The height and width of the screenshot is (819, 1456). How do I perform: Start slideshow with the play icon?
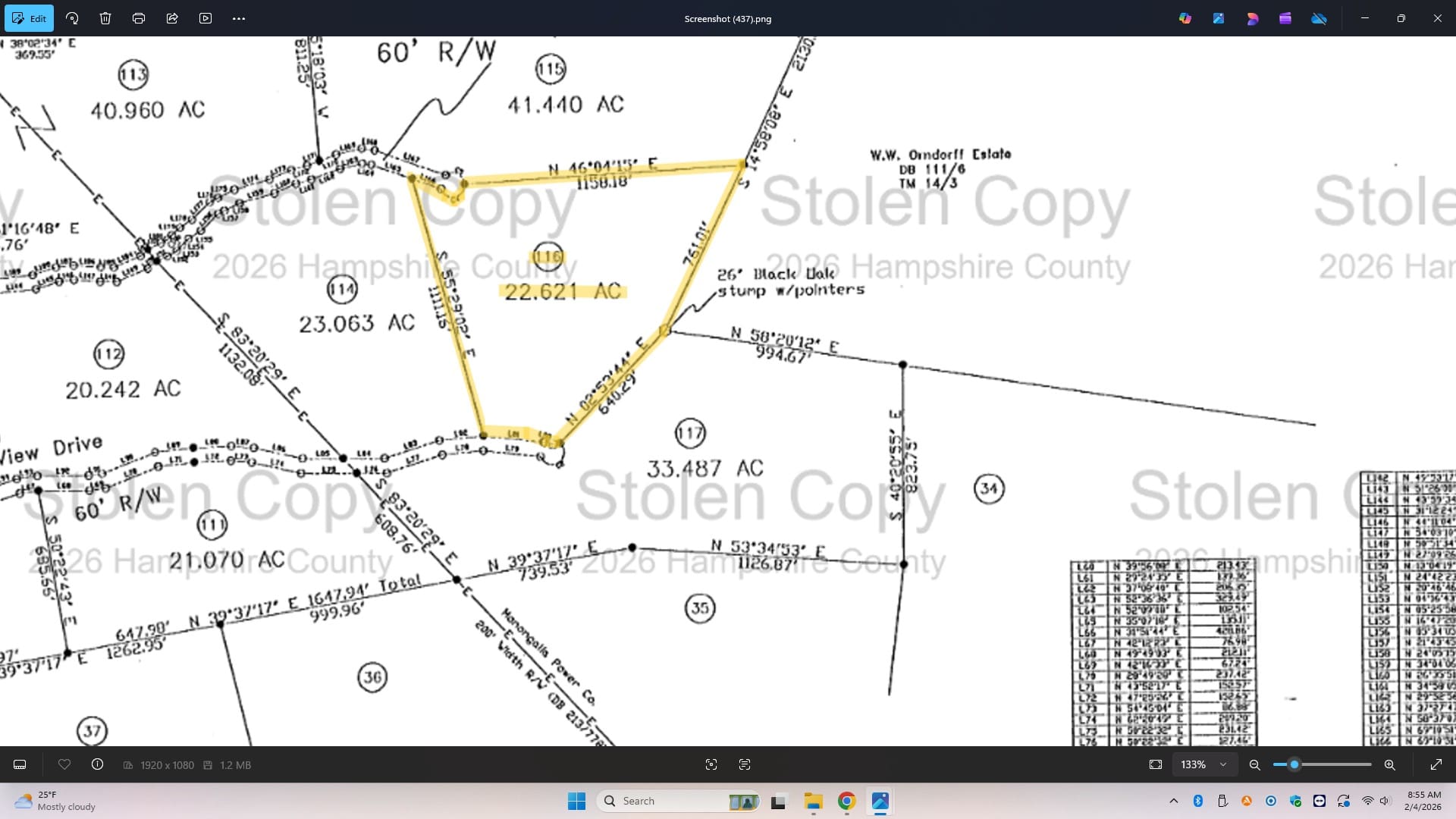coord(206,18)
